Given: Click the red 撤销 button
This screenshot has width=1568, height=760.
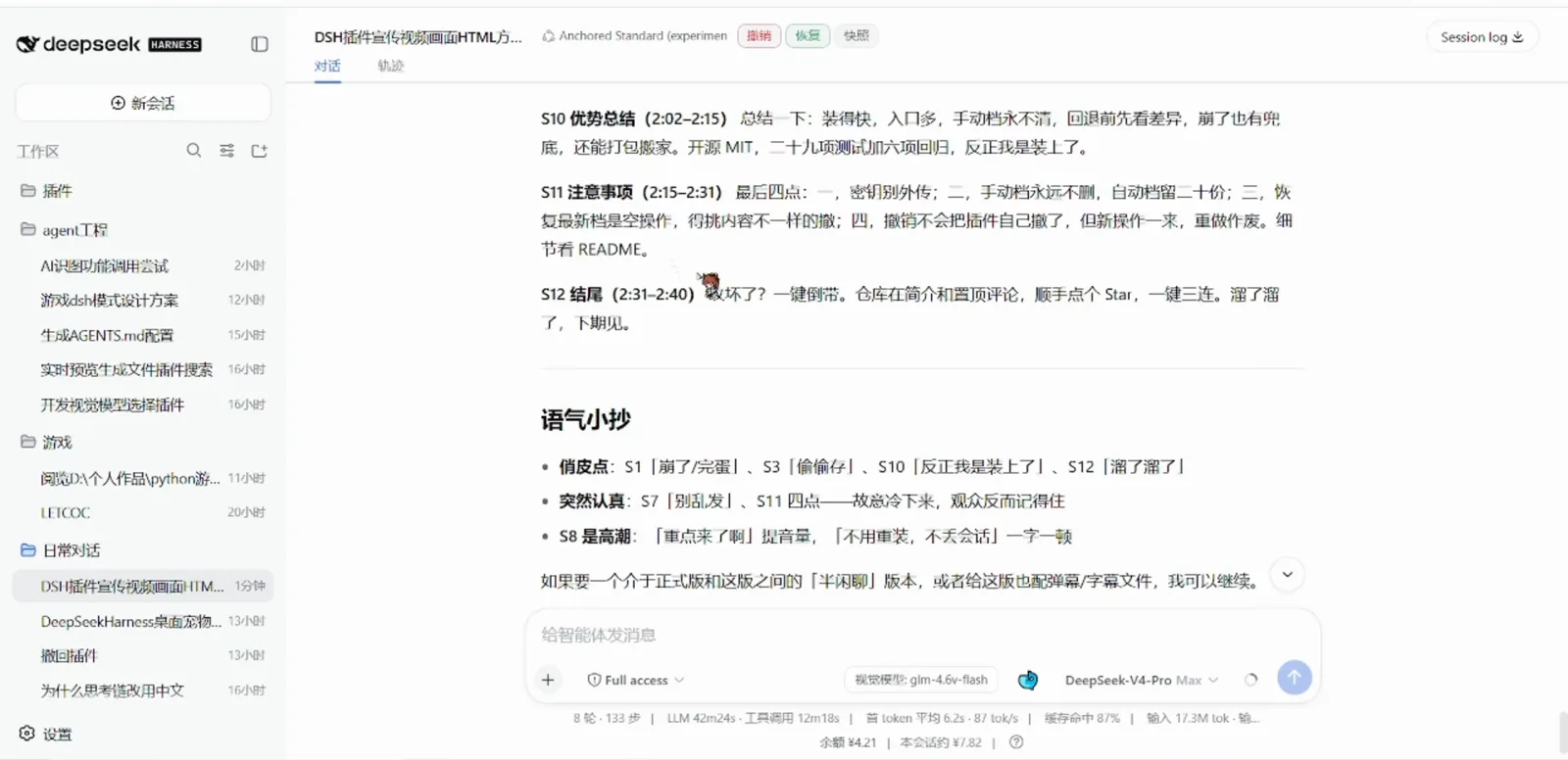Looking at the screenshot, I should click(759, 36).
